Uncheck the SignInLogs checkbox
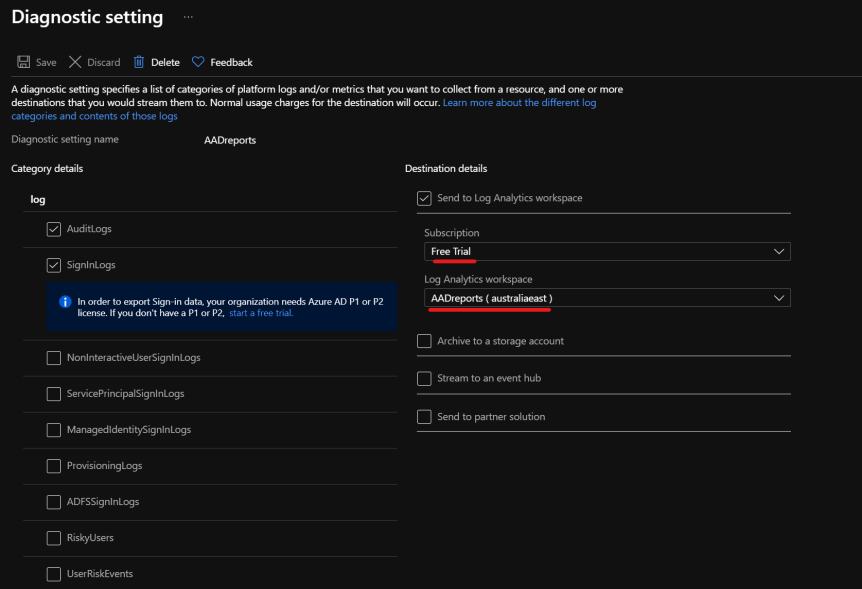Viewport: 862px width, 589px height. (x=54, y=266)
